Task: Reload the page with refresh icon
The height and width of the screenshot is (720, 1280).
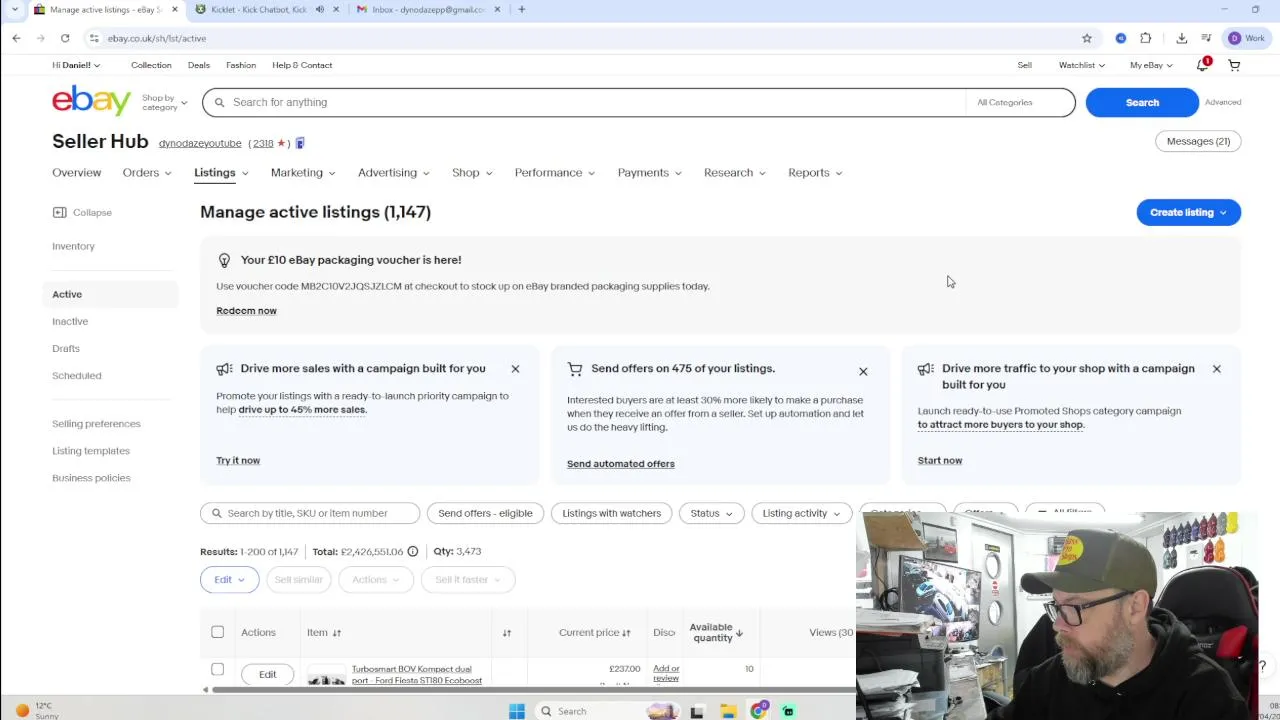Action: click(65, 38)
